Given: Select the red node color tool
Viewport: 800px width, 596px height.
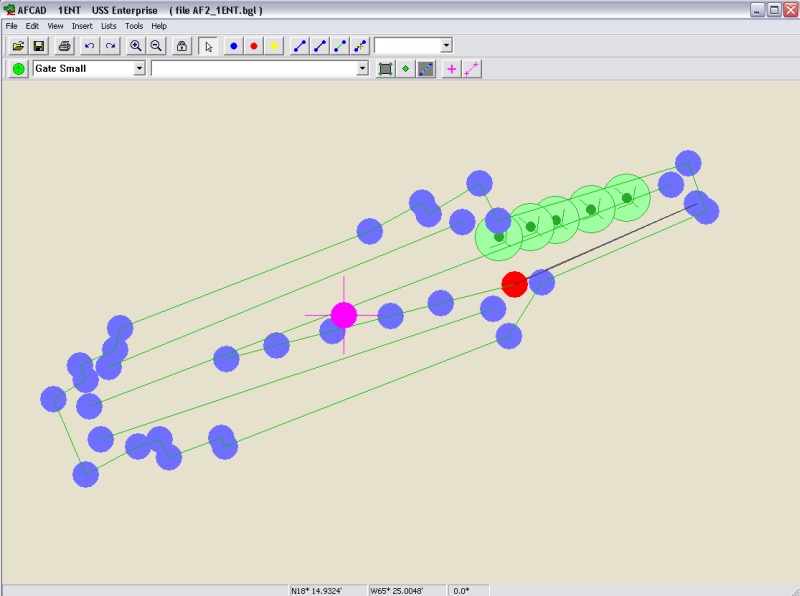Looking at the screenshot, I should coord(253,46).
